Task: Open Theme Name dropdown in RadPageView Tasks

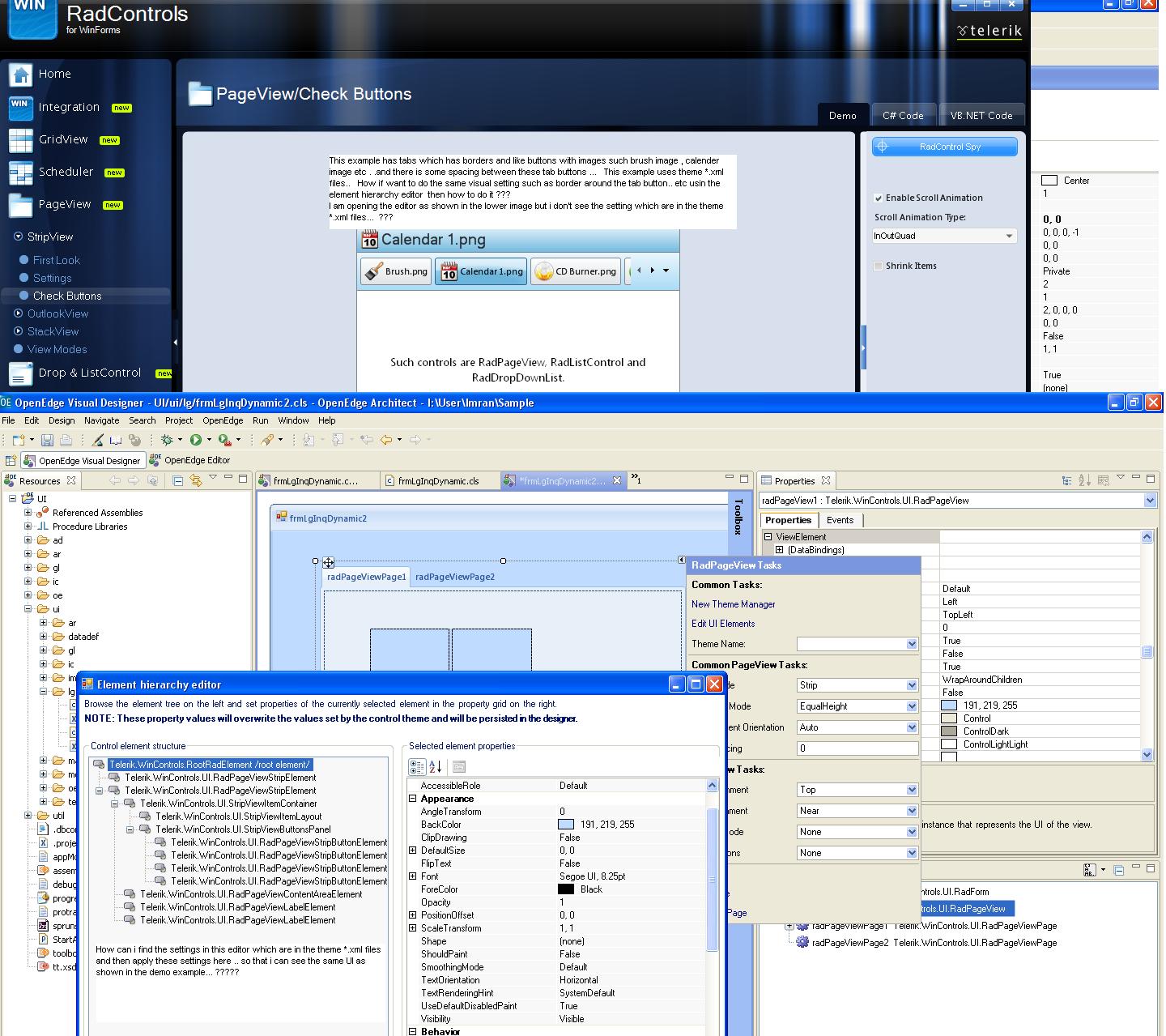Action: [912, 644]
